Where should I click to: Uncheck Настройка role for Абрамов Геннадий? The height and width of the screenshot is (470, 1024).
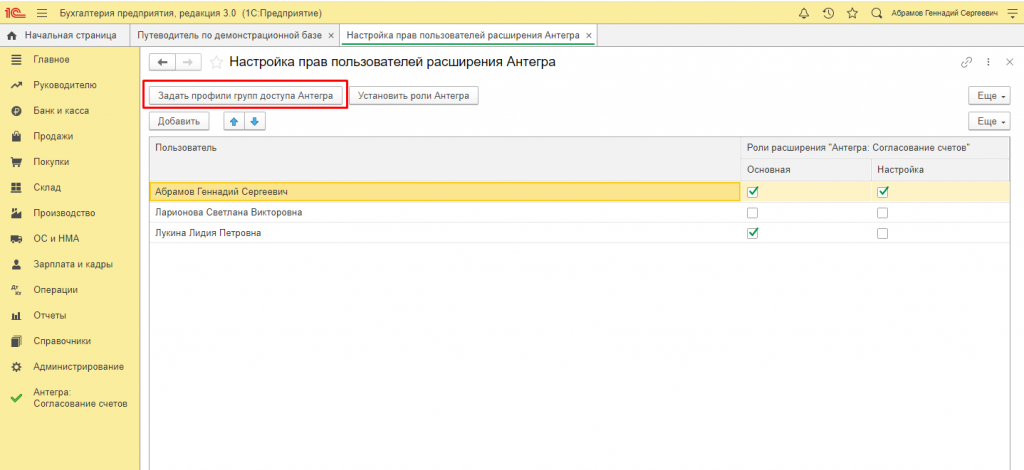[x=883, y=192]
